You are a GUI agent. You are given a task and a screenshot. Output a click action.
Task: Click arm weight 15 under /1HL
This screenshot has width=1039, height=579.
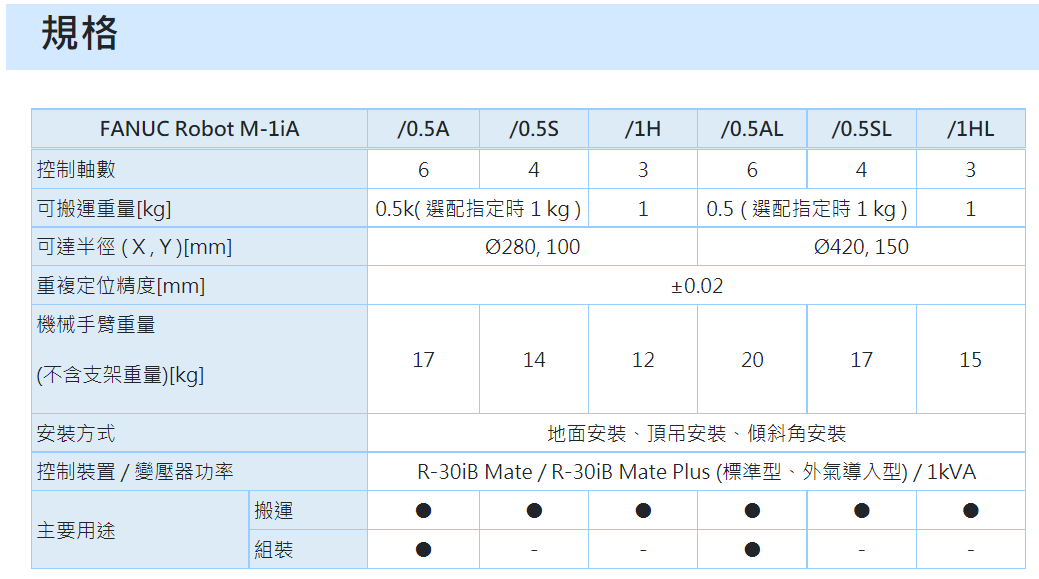tap(971, 359)
